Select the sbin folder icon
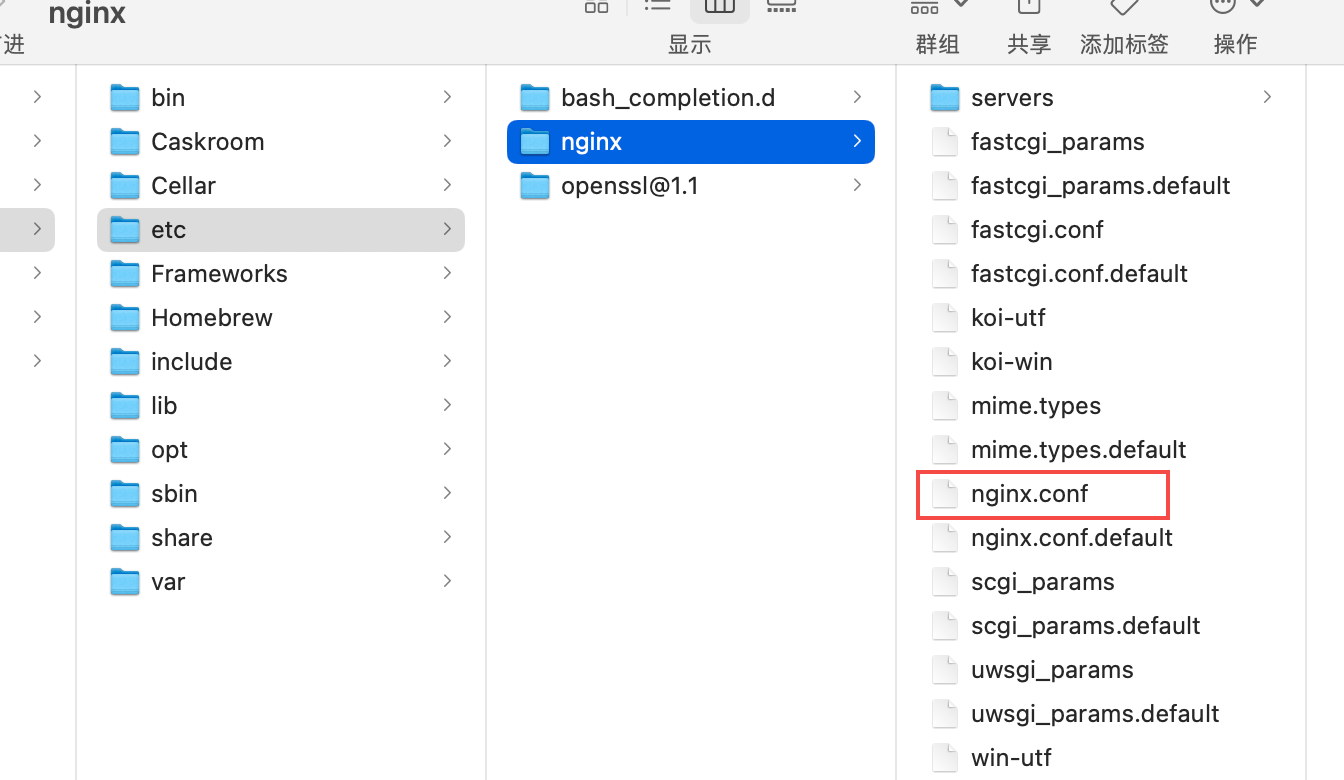The height and width of the screenshot is (780, 1344). [x=125, y=493]
